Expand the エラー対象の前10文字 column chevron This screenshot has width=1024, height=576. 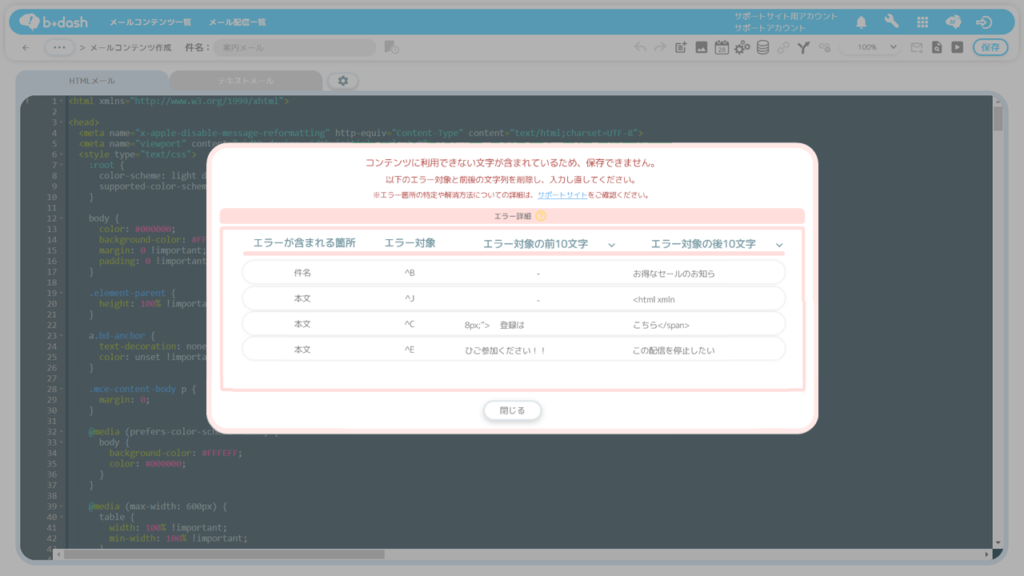click(612, 245)
